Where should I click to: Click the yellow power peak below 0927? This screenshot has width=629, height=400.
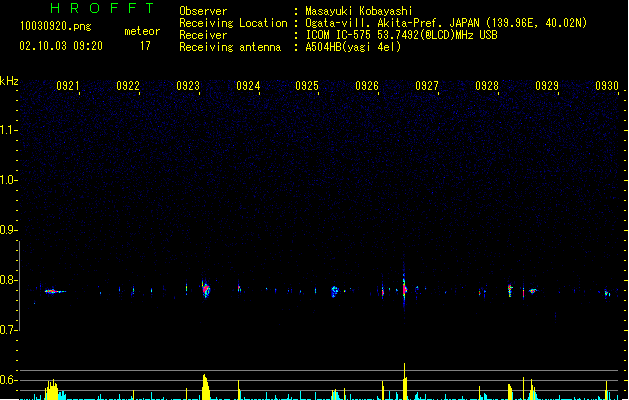405,381
